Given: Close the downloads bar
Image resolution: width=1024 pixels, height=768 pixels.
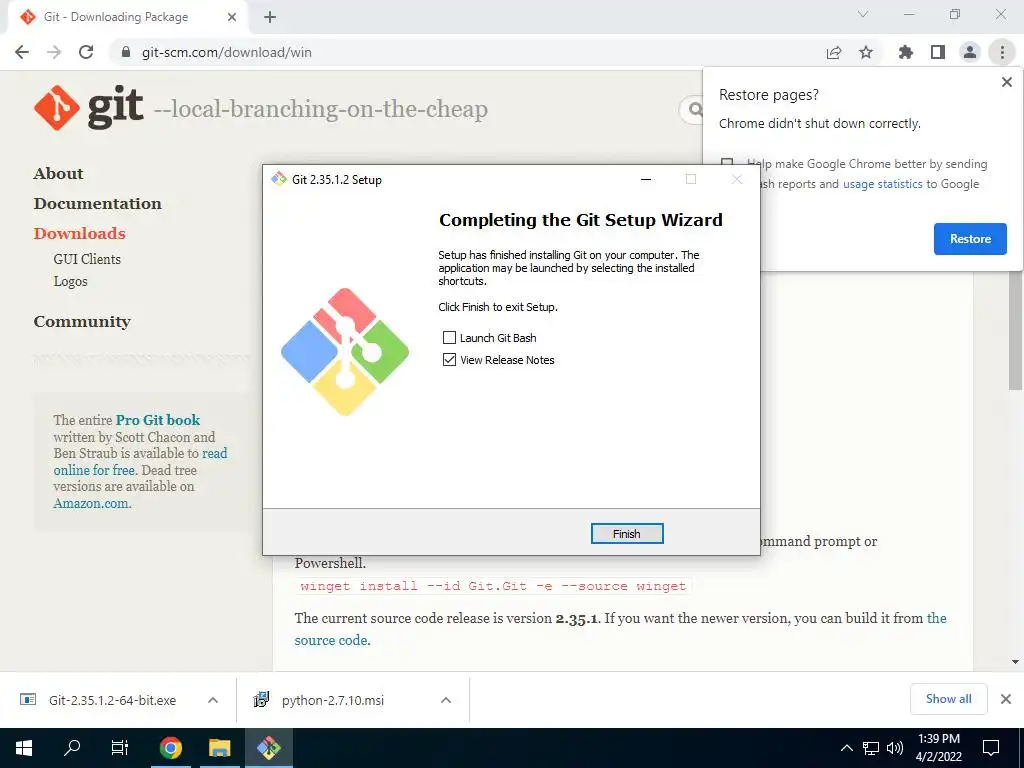Looking at the screenshot, I should tap(1006, 699).
